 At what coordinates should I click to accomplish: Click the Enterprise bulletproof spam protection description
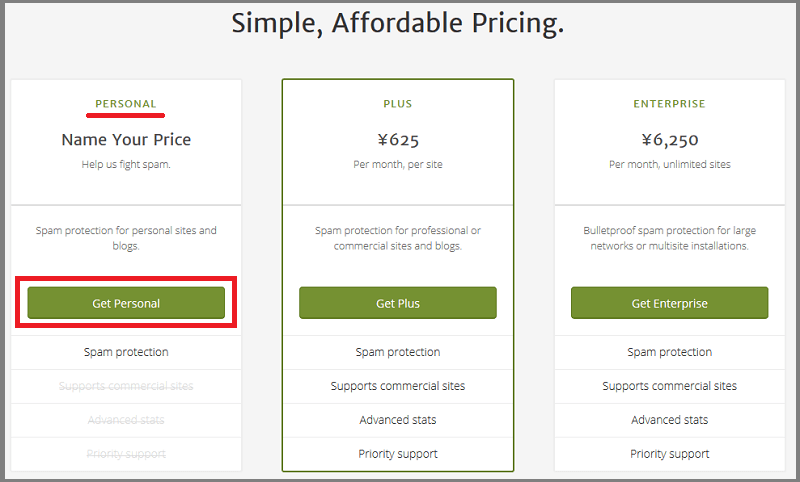tap(669, 238)
